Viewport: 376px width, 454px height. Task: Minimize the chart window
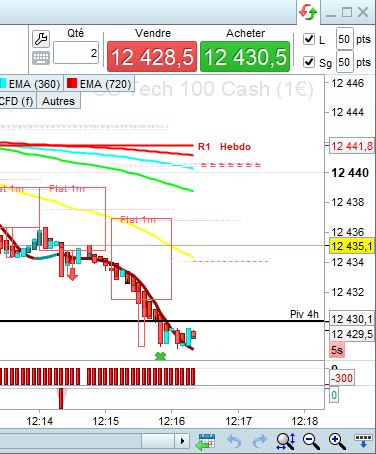(x=331, y=15)
